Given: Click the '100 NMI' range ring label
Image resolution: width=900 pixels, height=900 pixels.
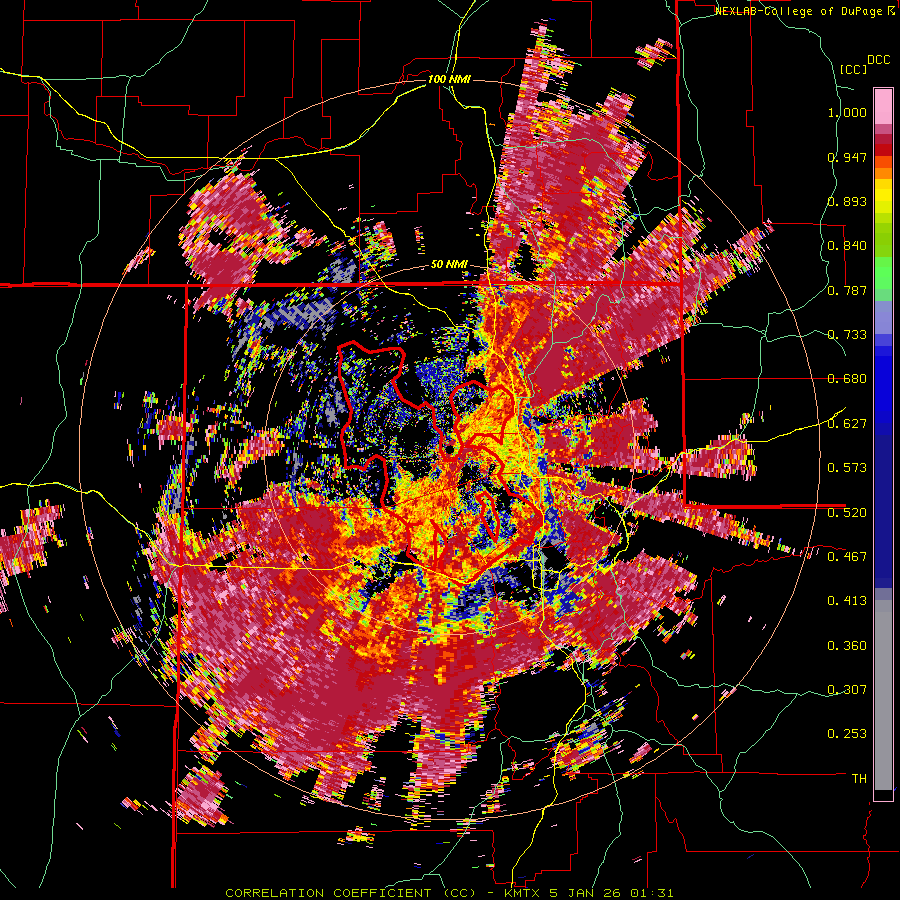Looking at the screenshot, I should (x=449, y=79).
